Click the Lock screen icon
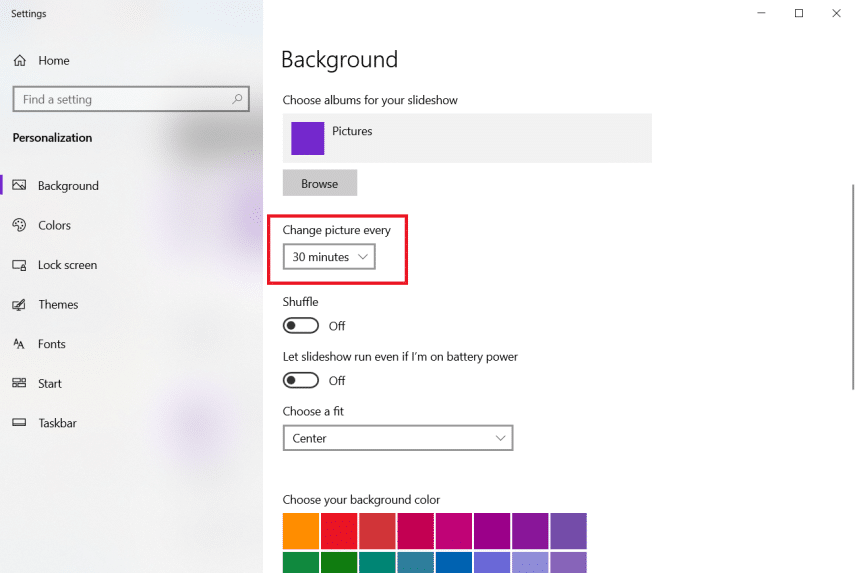855x573 pixels. coord(19,265)
